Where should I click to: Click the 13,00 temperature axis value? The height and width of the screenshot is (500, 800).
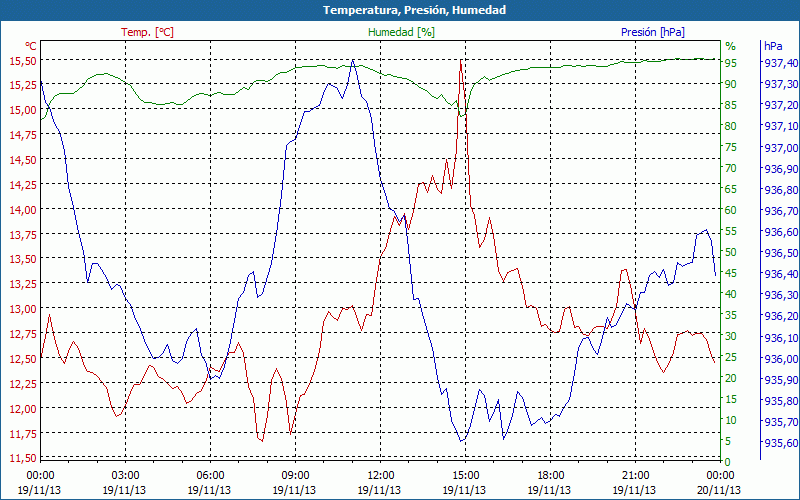pos(23,309)
